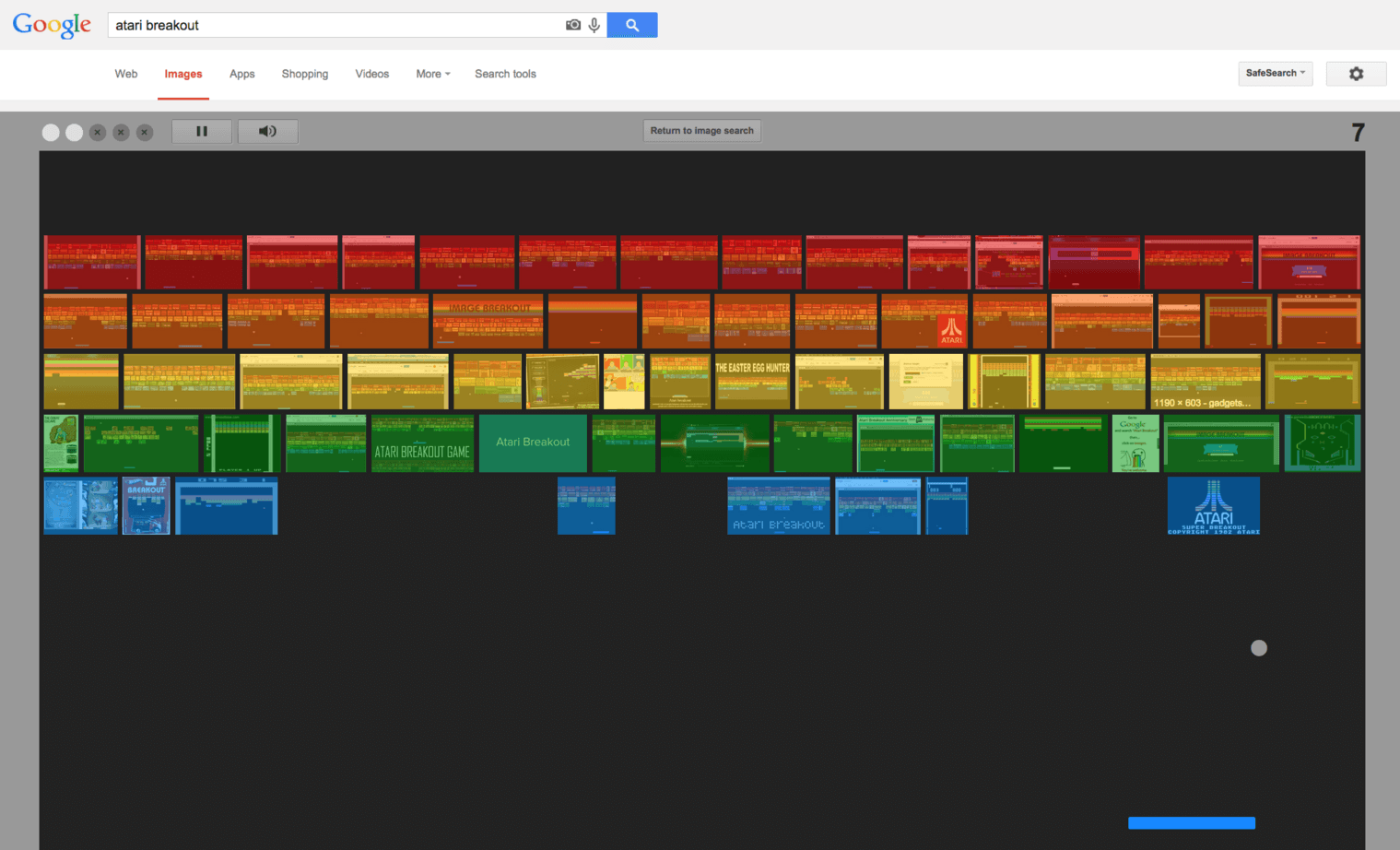Open the Apps tab
The image size is (1400, 850).
[242, 74]
